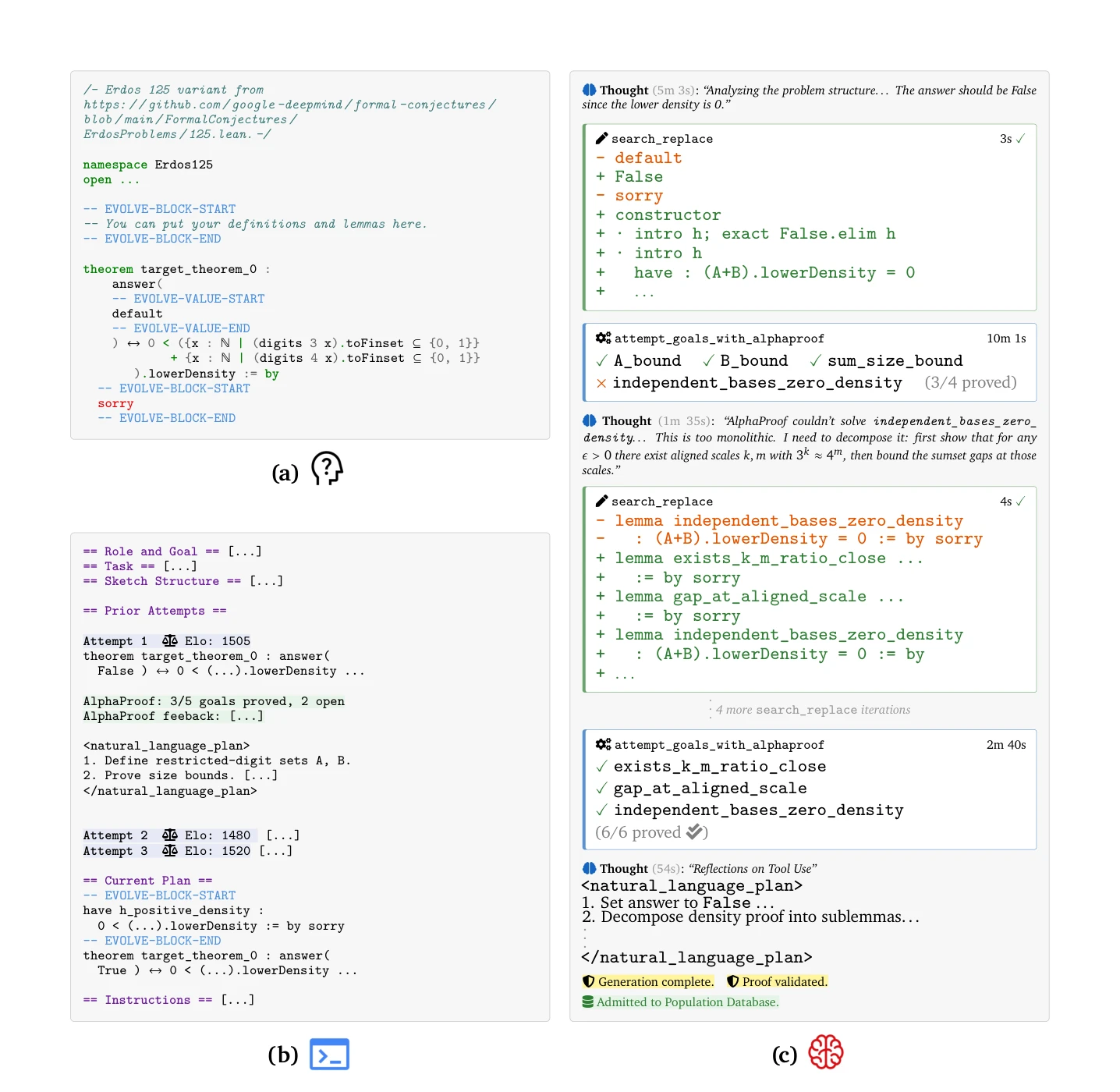Click the namespace Erdos125 line
Image resolution: width=1120 pixels, height=1092 pixels.
coord(148,165)
